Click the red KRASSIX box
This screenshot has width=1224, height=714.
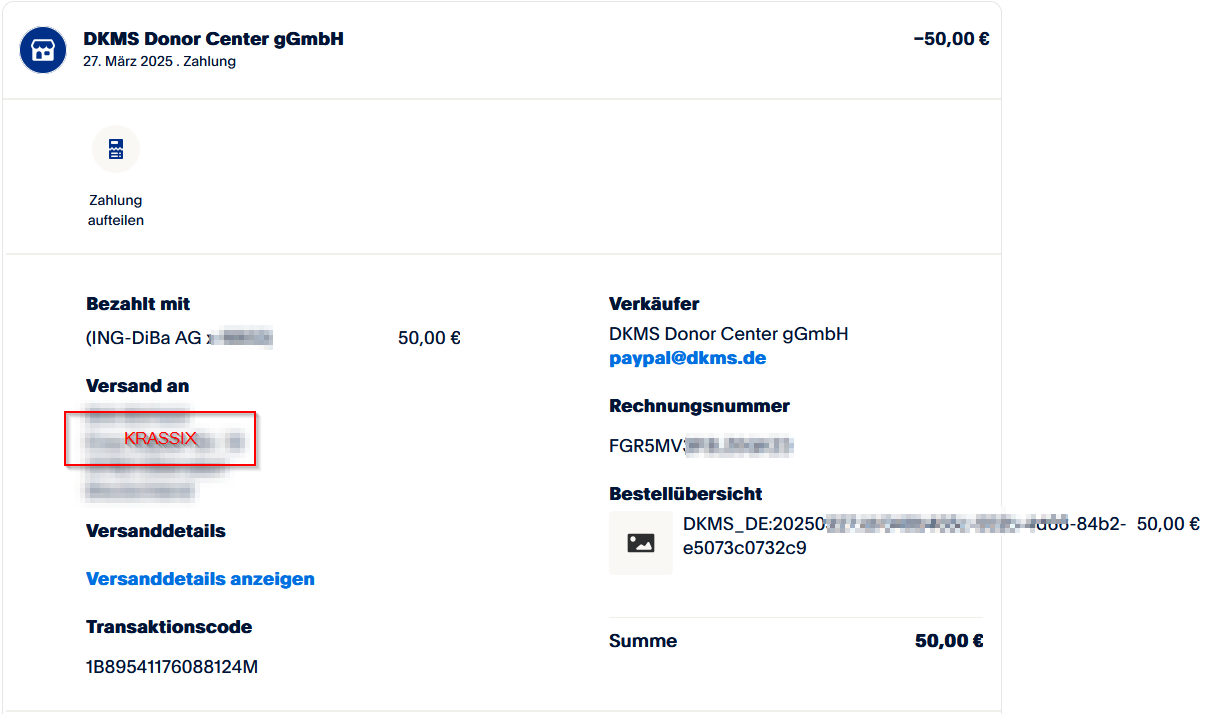click(x=160, y=438)
